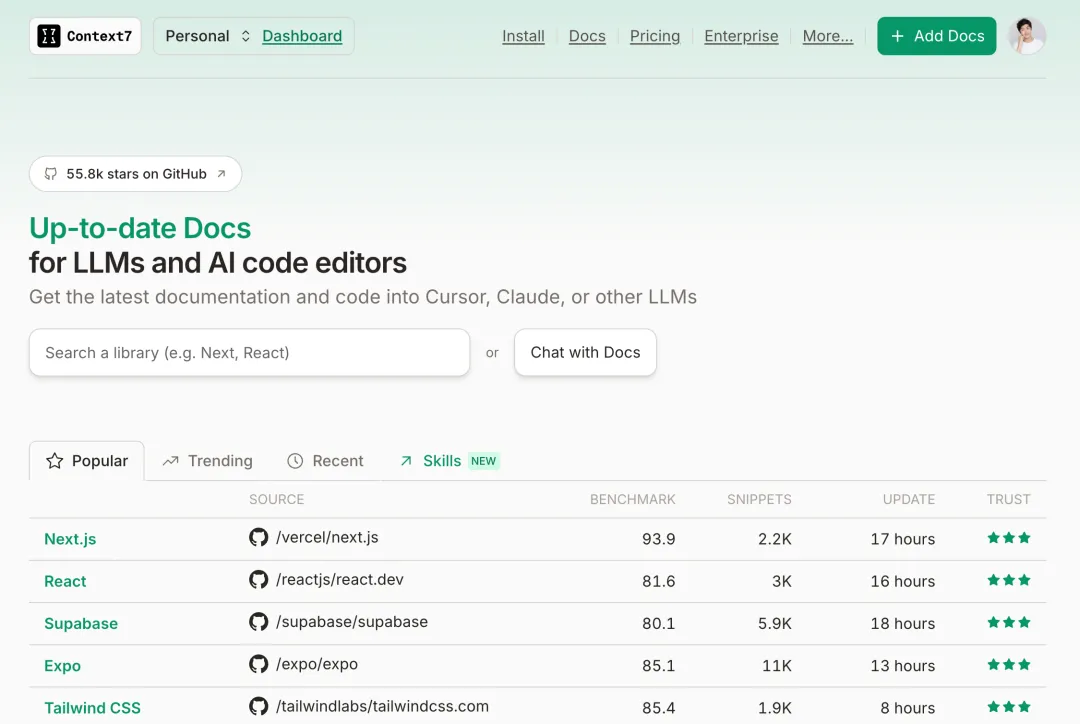This screenshot has height=724, width=1080.
Task: Click the trending arrow icon
Action: coord(170,461)
